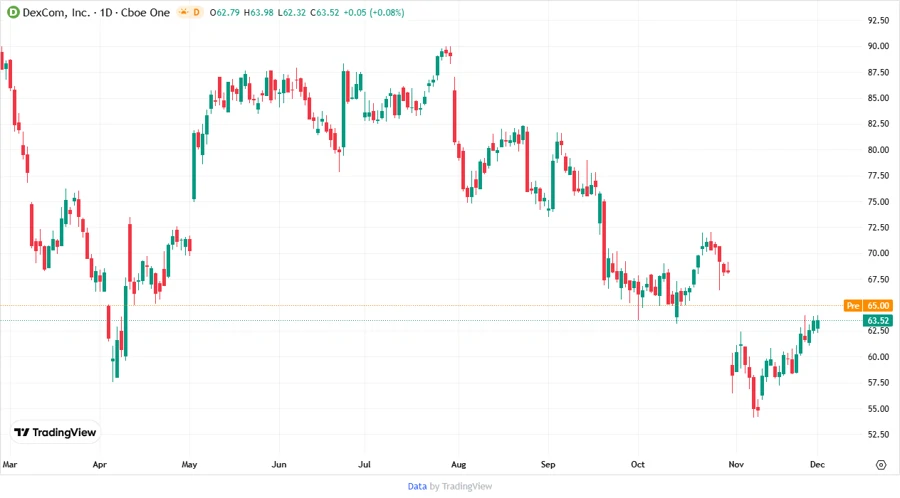The image size is (900, 498).
Task: Open chart settings gear icon
Action: coord(881,465)
